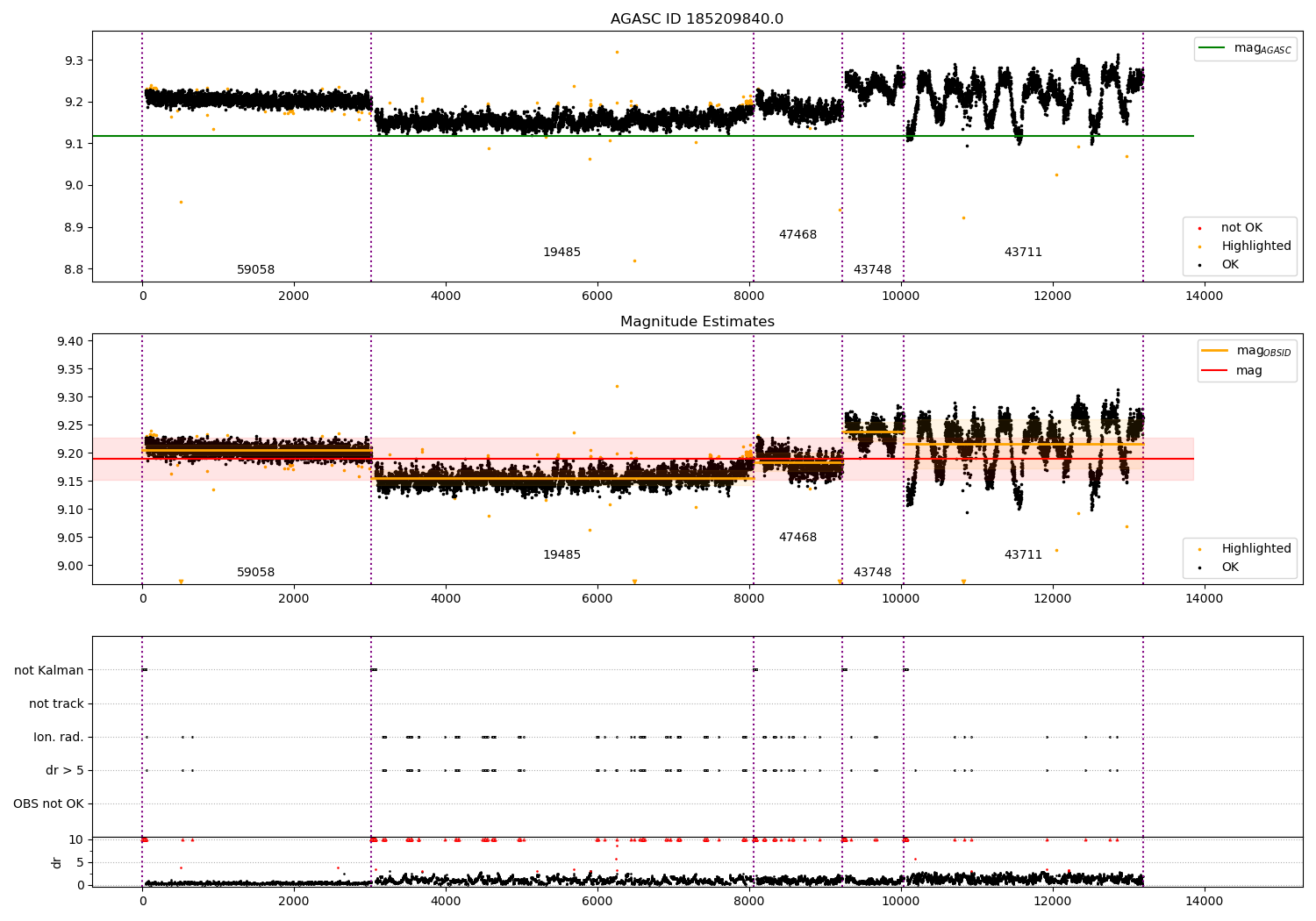Click the 'Ion. rad.' row label
This screenshot has width=1316, height=921.
click(x=59, y=738)
